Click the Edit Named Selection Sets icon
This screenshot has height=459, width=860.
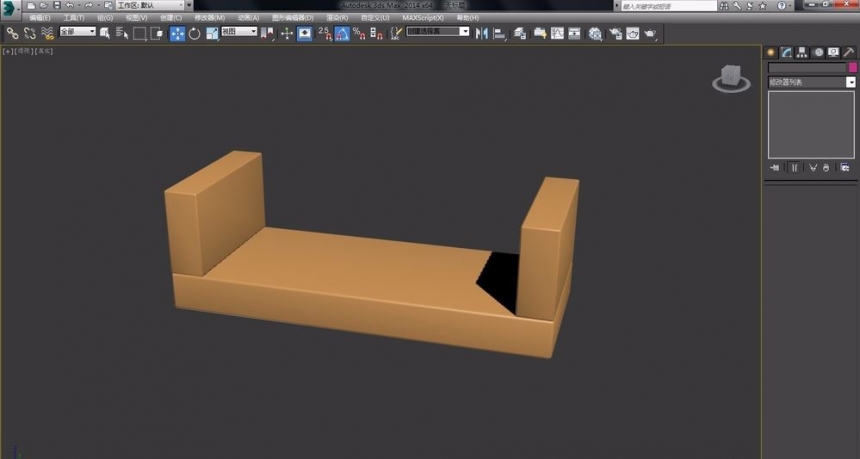[x=396, y=34]
